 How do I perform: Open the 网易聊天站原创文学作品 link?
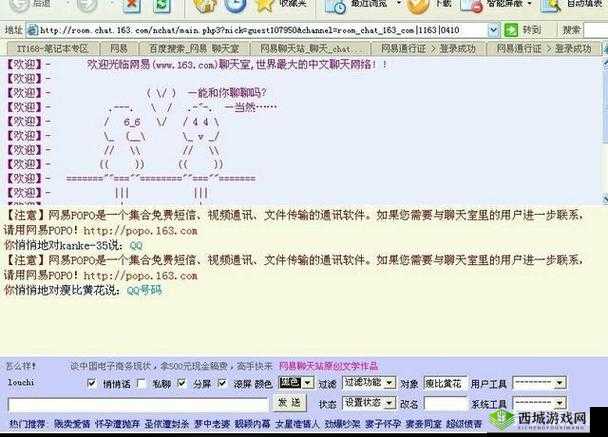click(x=328, y=366)
